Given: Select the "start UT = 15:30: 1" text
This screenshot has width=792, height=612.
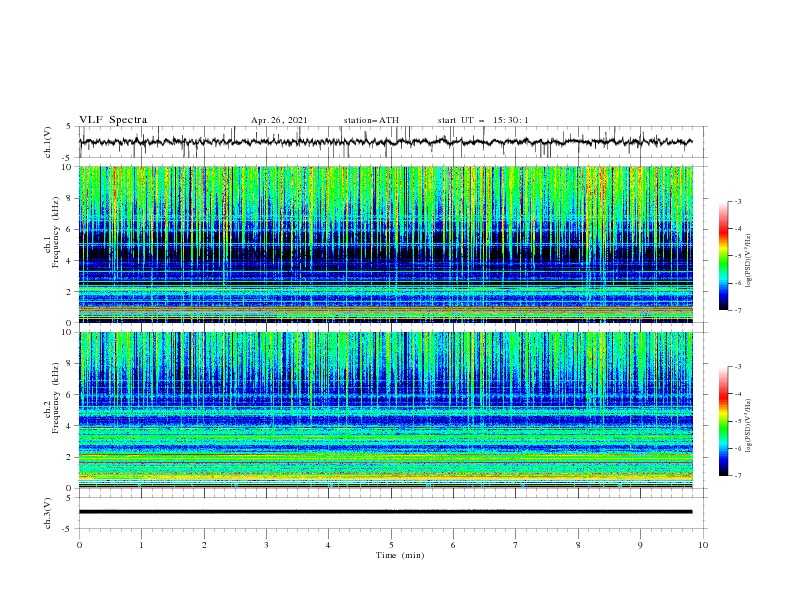Looking at the screenshot, I should coord(483,120).
